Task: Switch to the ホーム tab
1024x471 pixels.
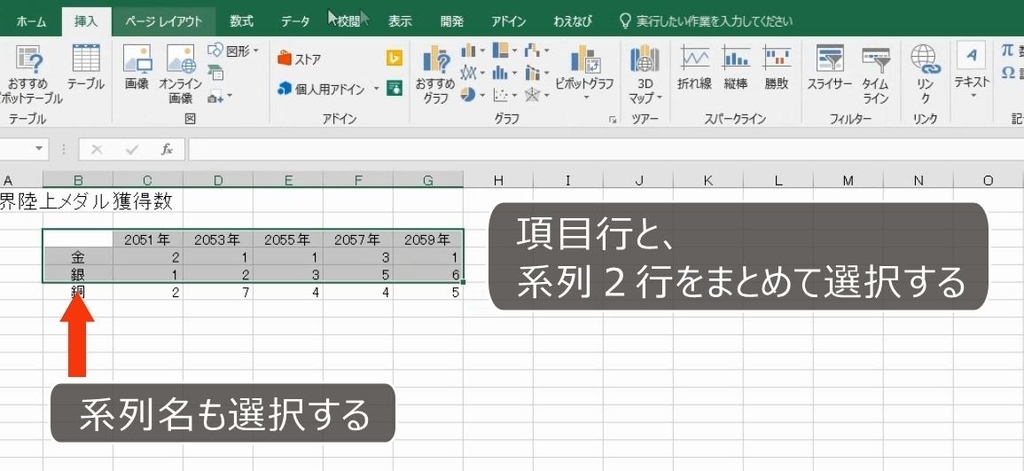Action: (31, 22)
